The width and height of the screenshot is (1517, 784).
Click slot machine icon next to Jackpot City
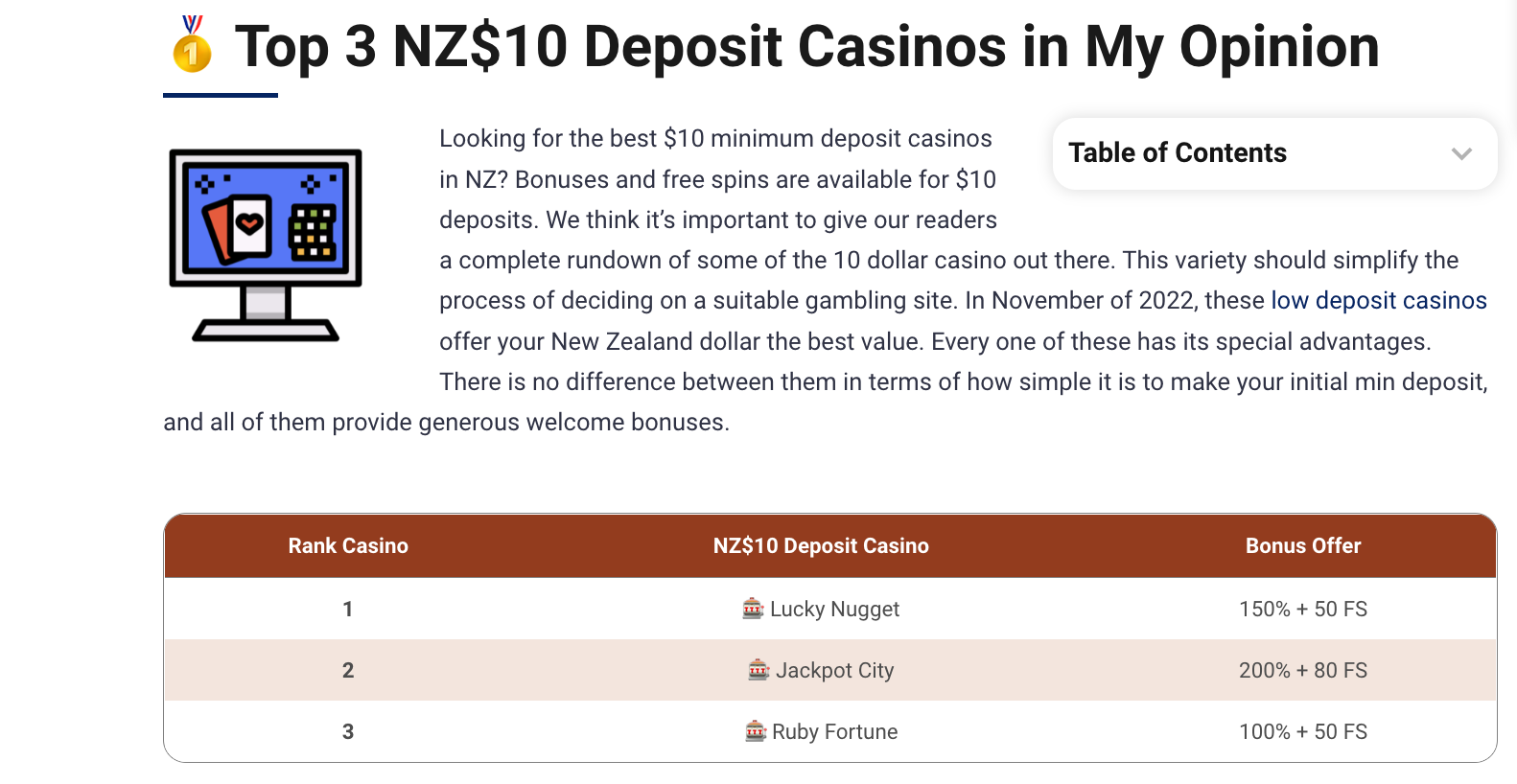[758, 669]
